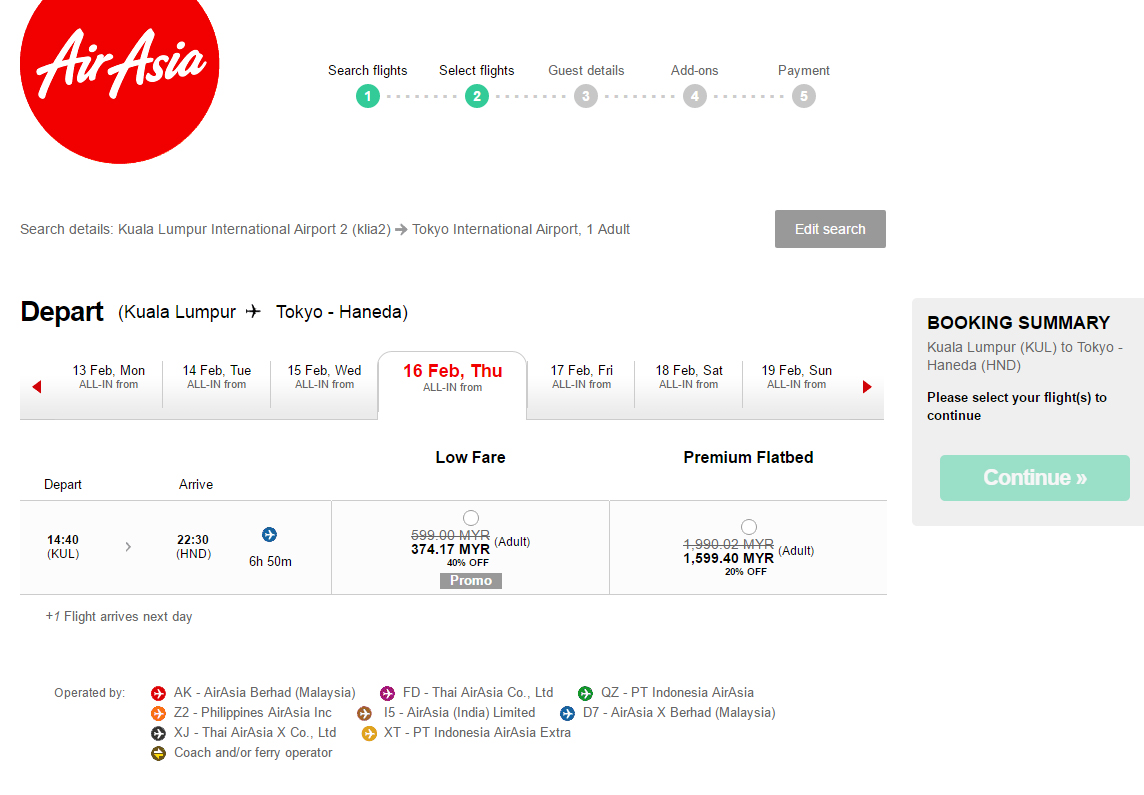This screenshot has height=795, width=1144.
Task: Click the Payment step label
Action: (x=803, y=71)
